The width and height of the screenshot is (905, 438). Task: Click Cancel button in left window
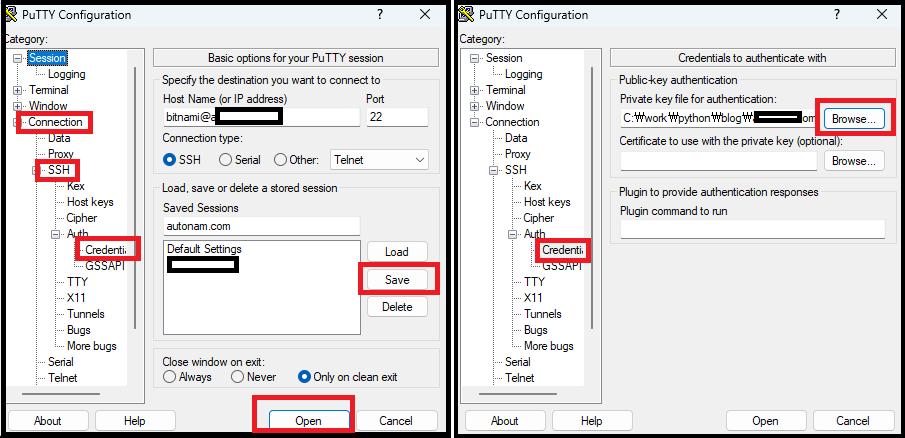(396, 421)
